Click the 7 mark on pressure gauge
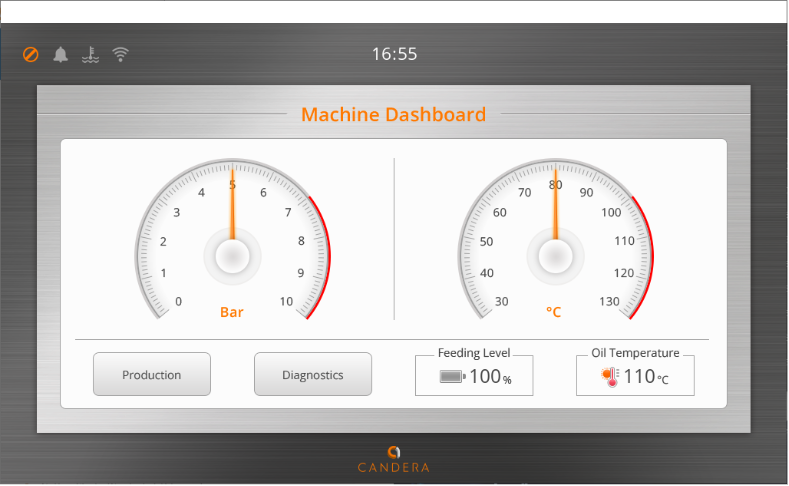The width and height of the screenshot is (789, 486). [x=288, y=212]
